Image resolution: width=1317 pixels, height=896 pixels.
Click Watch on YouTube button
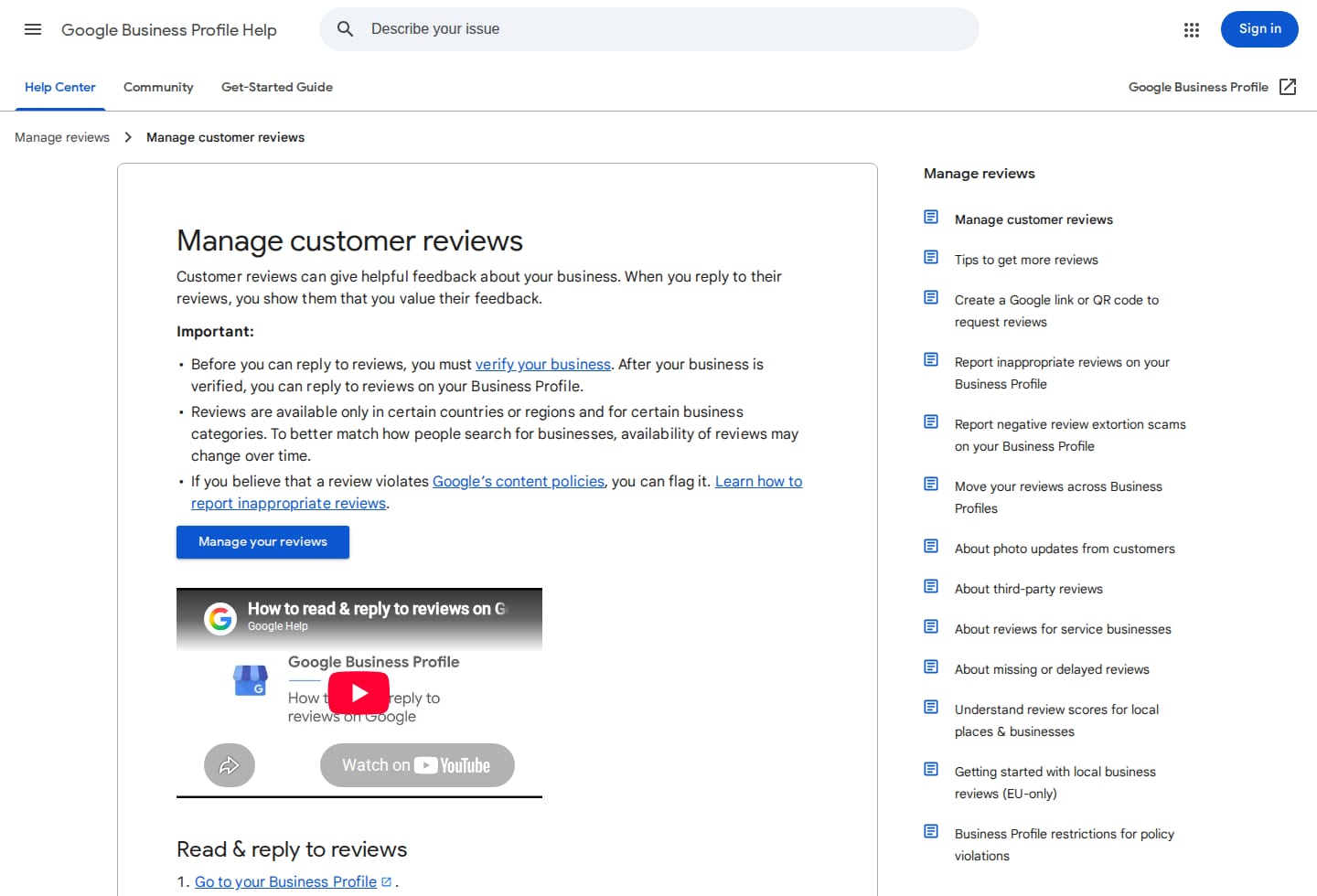pos(417,765)
